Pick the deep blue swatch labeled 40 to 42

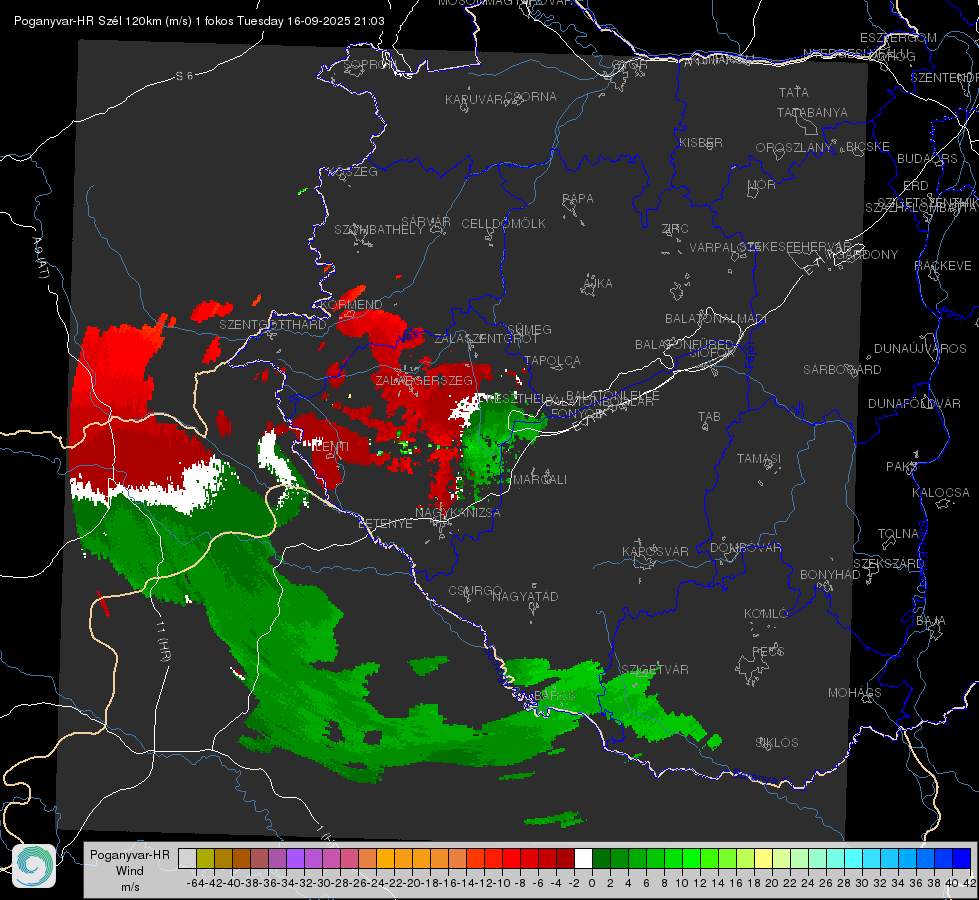coord(962,858)
